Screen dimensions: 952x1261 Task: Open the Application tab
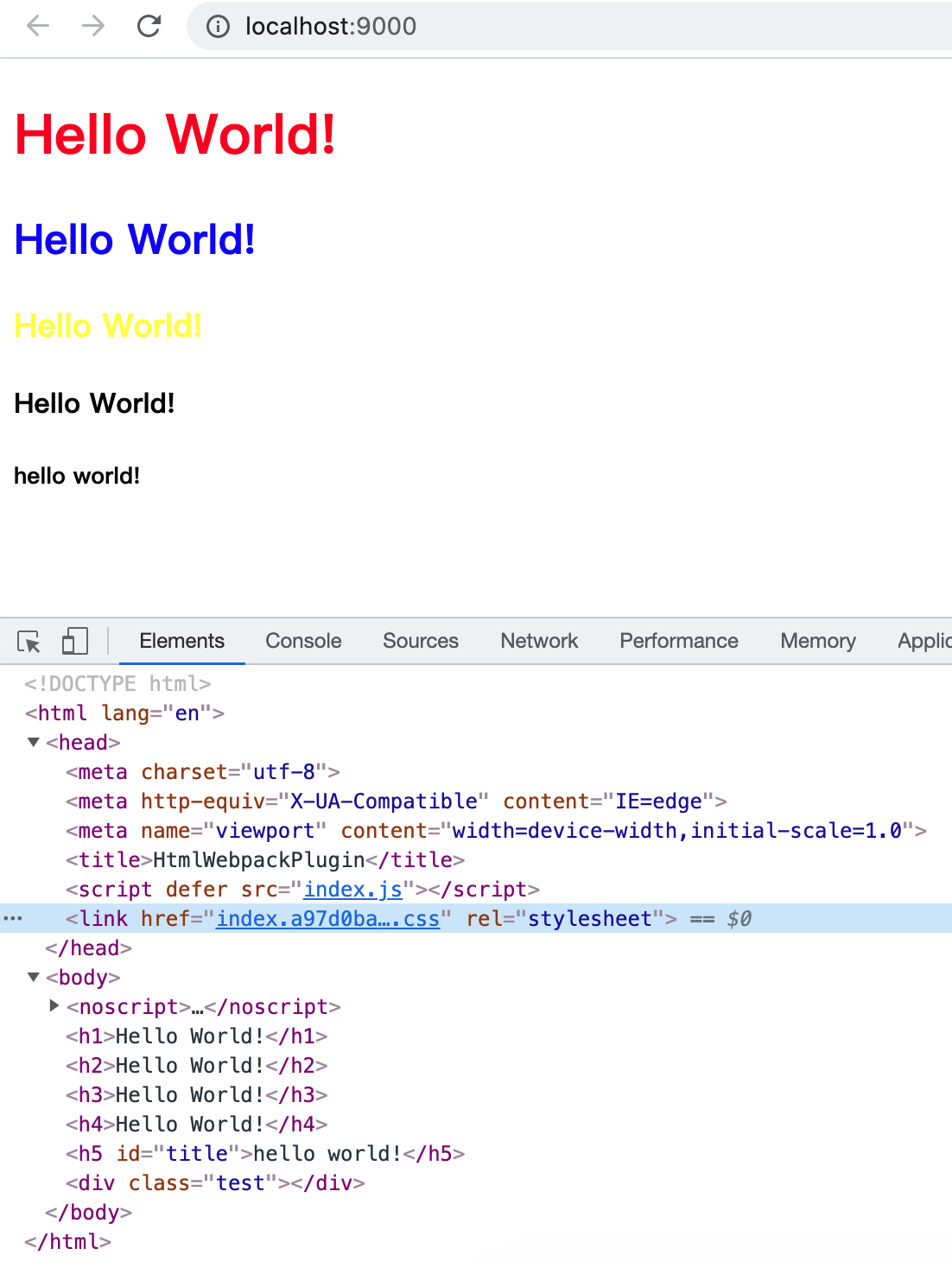(x=924, y=641)
